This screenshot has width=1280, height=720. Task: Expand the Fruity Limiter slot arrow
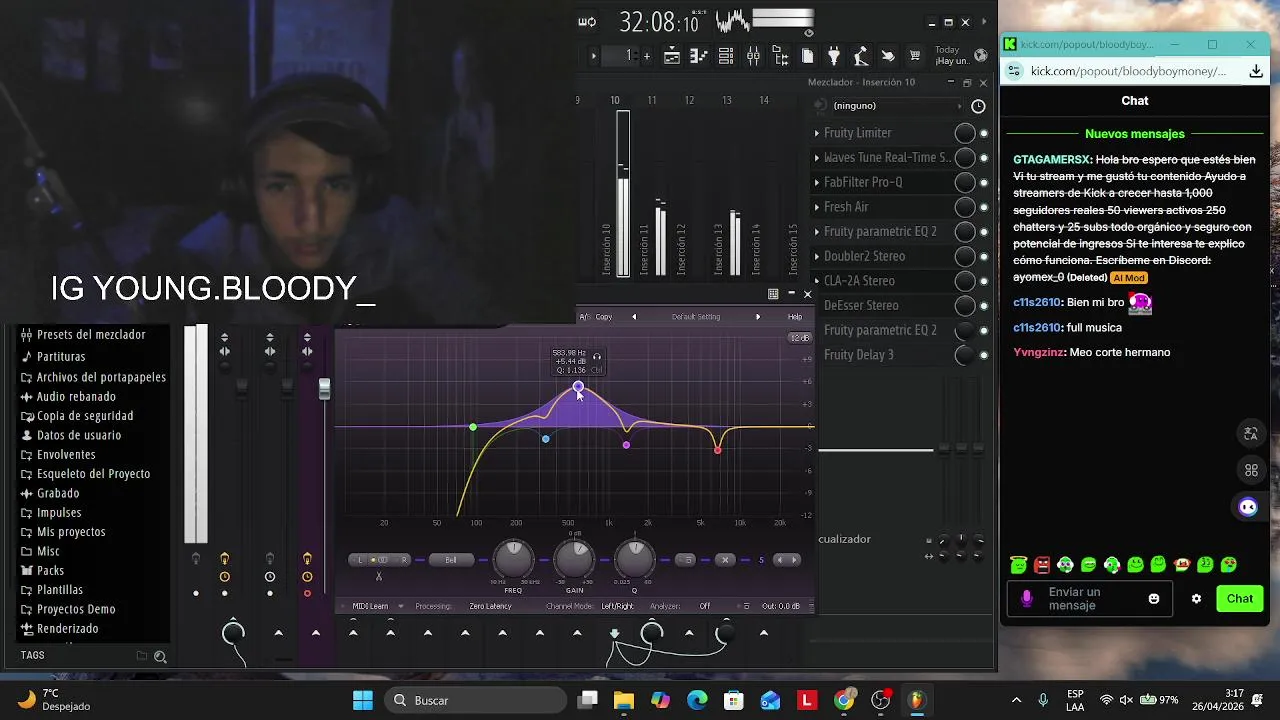coord(817,133)
